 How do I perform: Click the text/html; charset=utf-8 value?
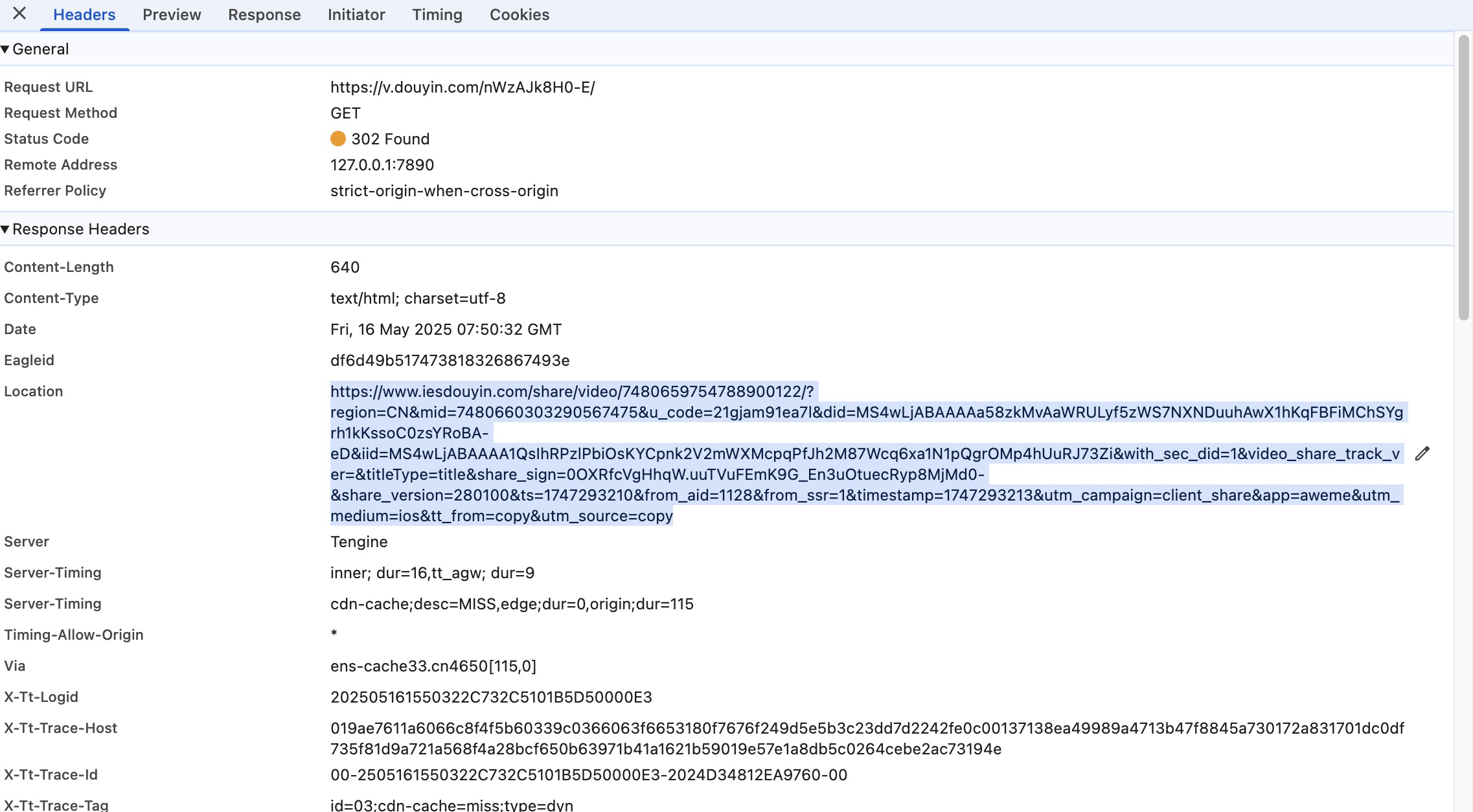[x=418, y=299]
